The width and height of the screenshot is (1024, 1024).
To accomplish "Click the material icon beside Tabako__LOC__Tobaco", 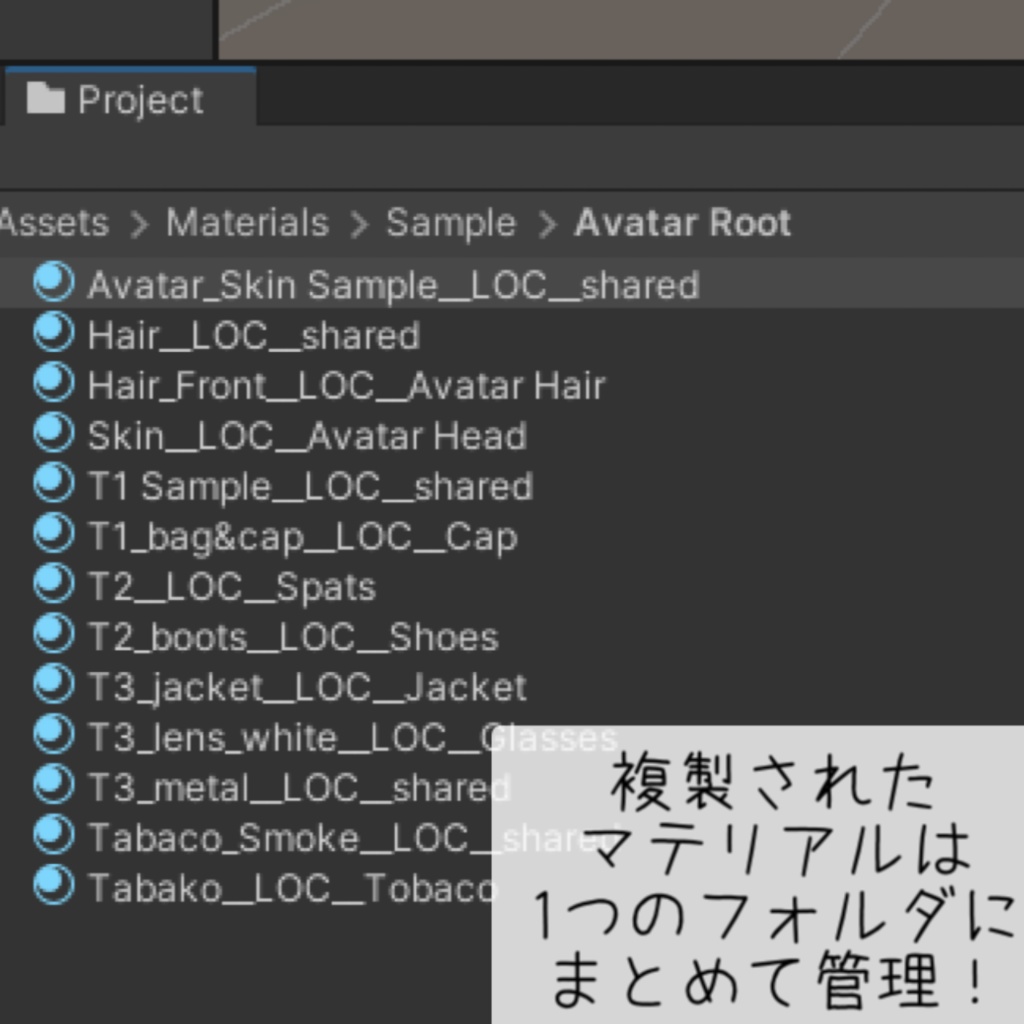I will click(52, 887).
